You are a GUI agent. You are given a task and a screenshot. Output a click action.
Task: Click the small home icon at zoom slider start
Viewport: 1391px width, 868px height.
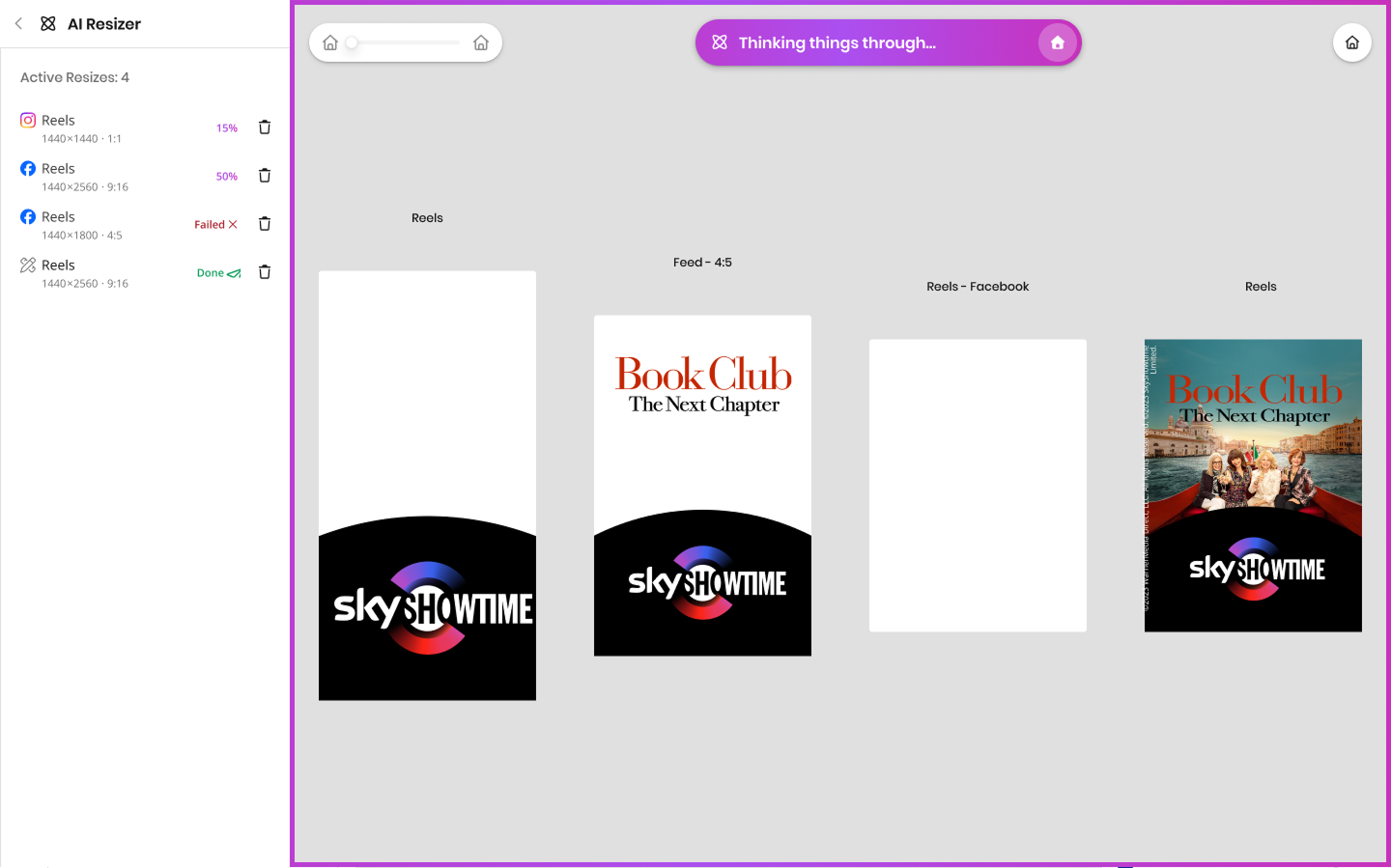pyautogui.click(x=330, y=43)
